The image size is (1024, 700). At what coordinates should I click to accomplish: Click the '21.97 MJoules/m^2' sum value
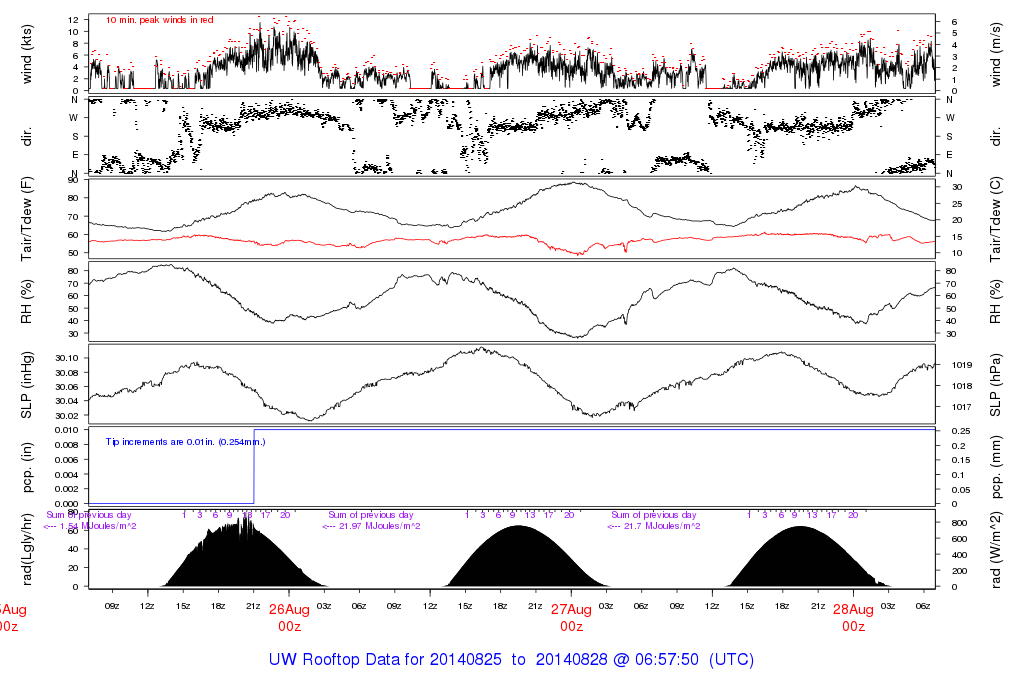tap(379, 526)
